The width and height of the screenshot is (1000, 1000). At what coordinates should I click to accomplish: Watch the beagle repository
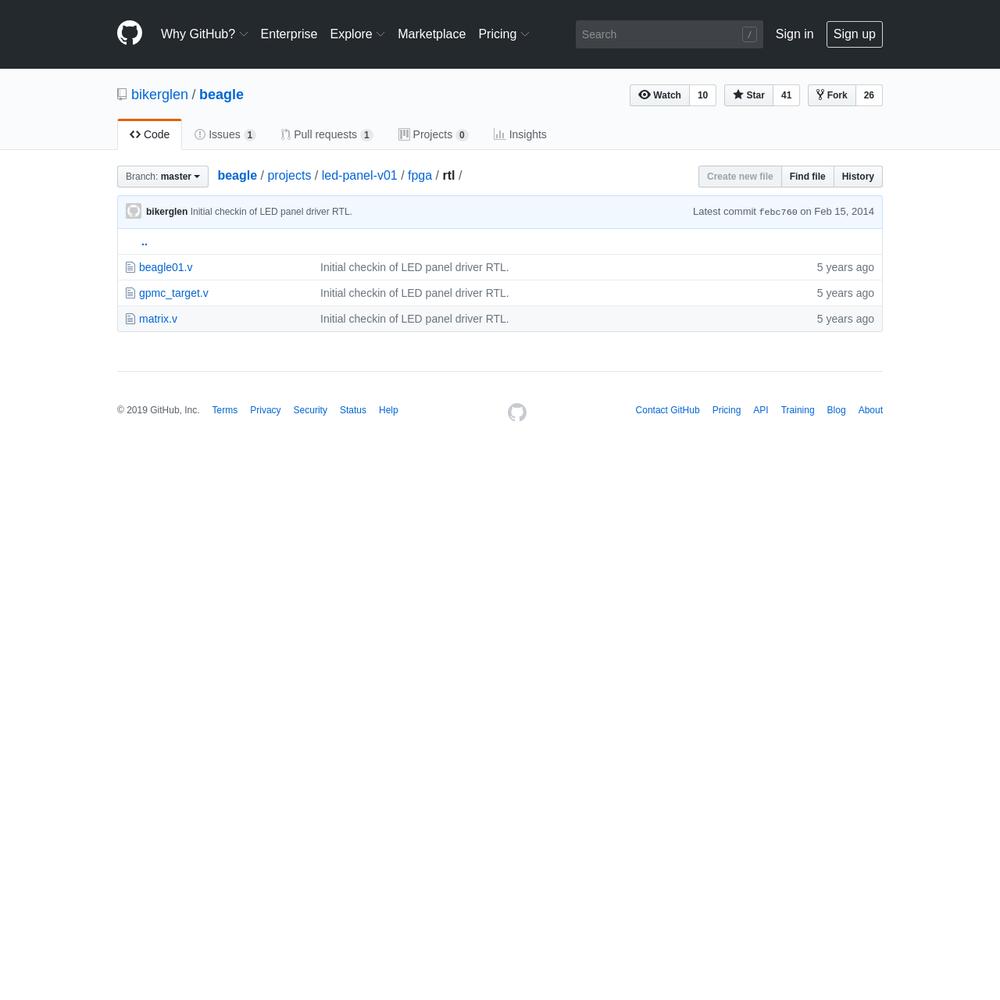tap(660, 95)
